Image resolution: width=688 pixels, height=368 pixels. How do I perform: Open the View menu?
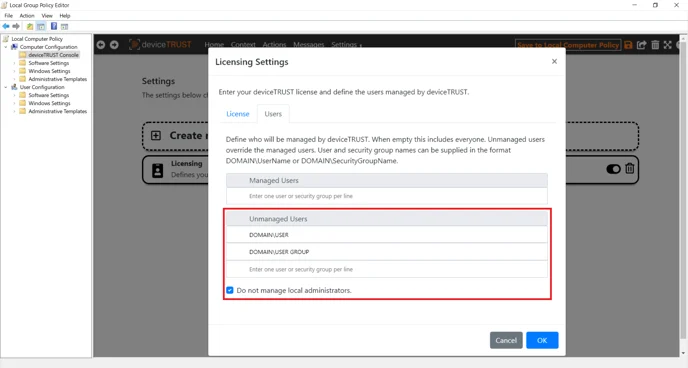47,15
